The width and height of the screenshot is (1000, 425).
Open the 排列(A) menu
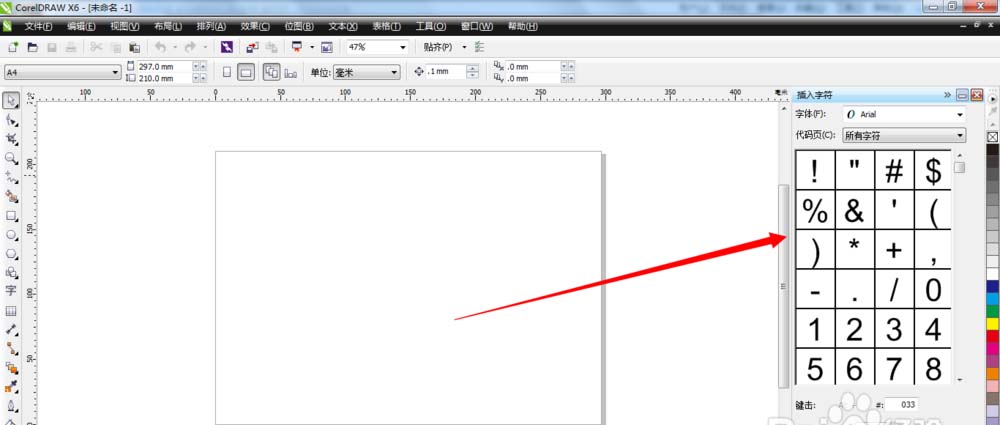point(211,27)
